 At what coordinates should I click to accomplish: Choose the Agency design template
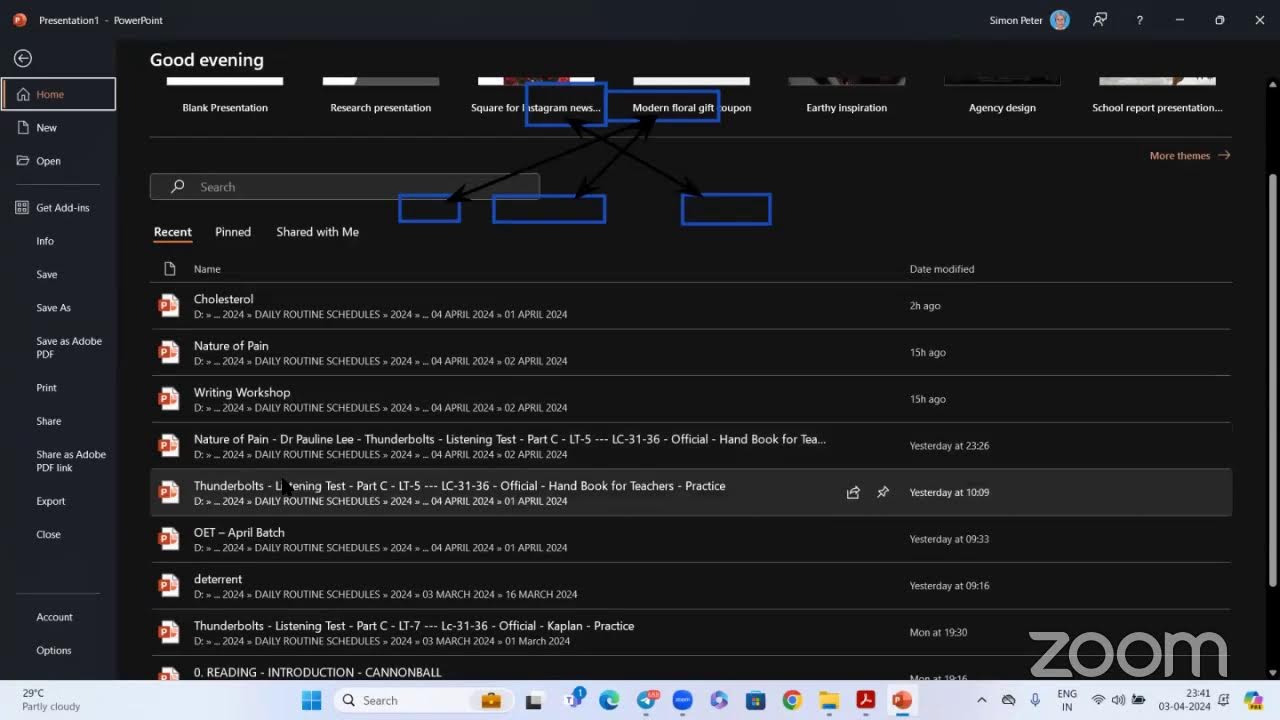tap(1002, 97)
